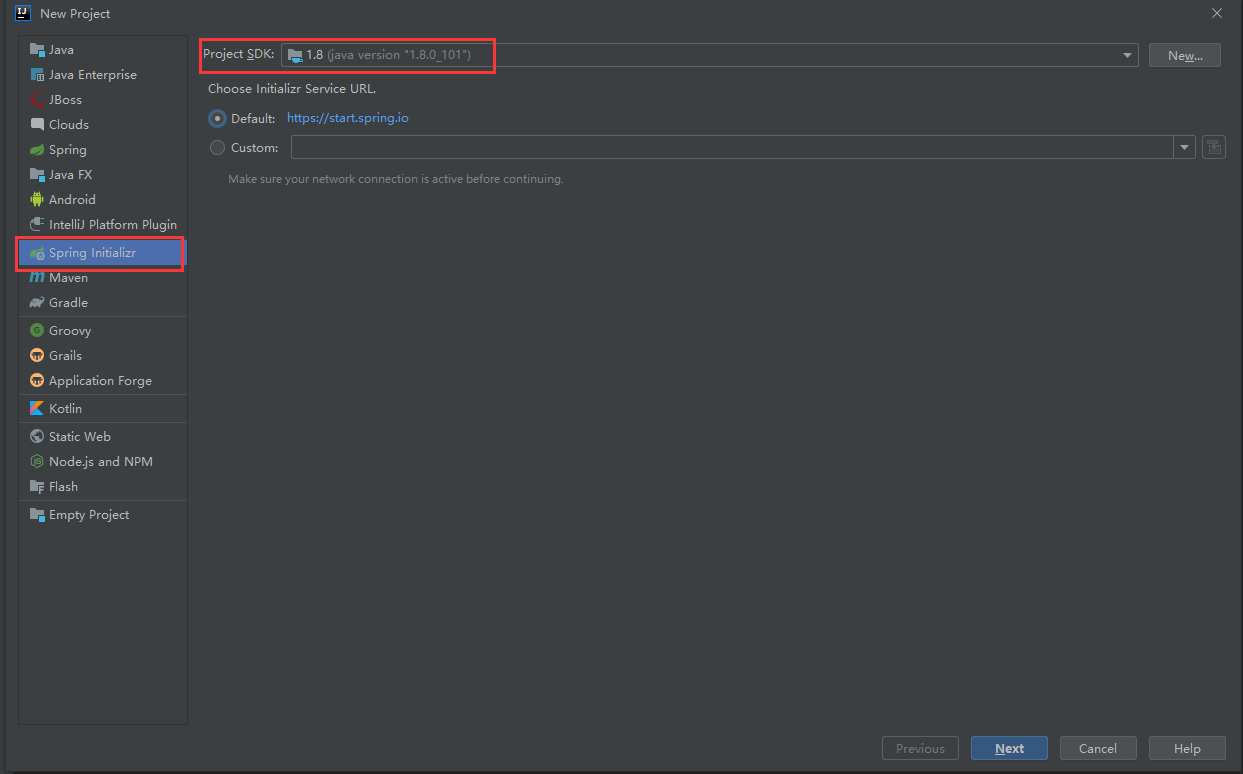
Task: Select the Maven icon
Action: (37, 278)
